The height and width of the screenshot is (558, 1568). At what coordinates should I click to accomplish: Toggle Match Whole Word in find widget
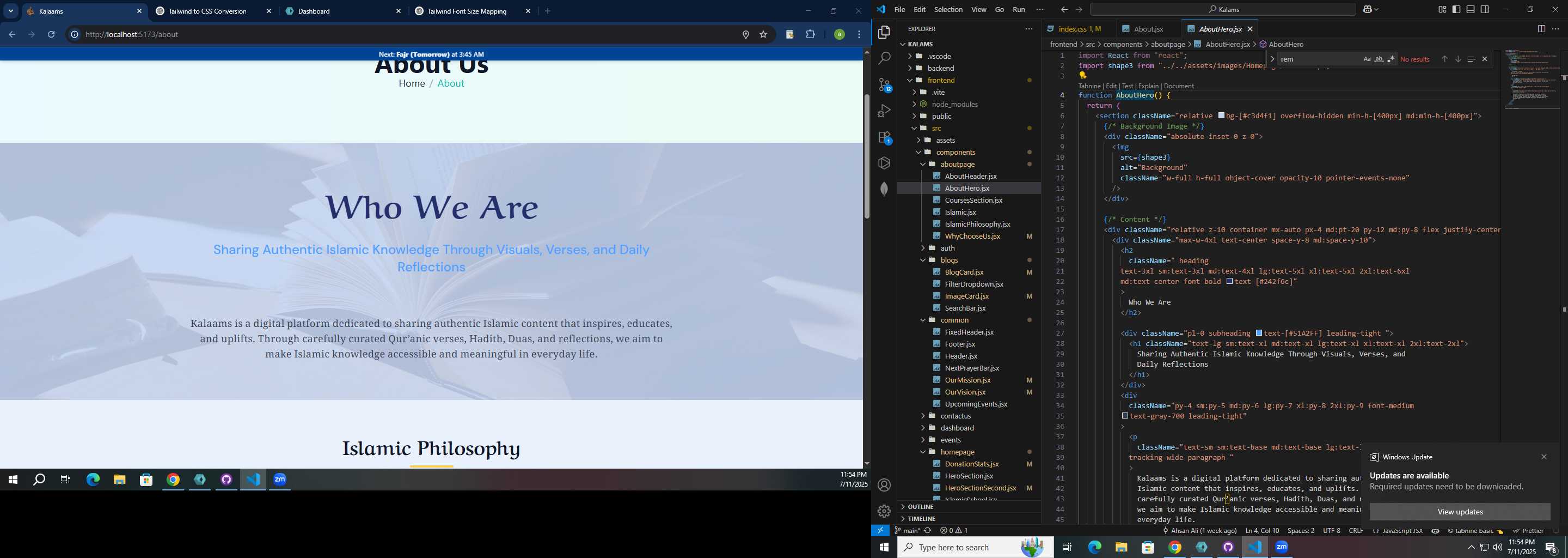point(1379,59)
